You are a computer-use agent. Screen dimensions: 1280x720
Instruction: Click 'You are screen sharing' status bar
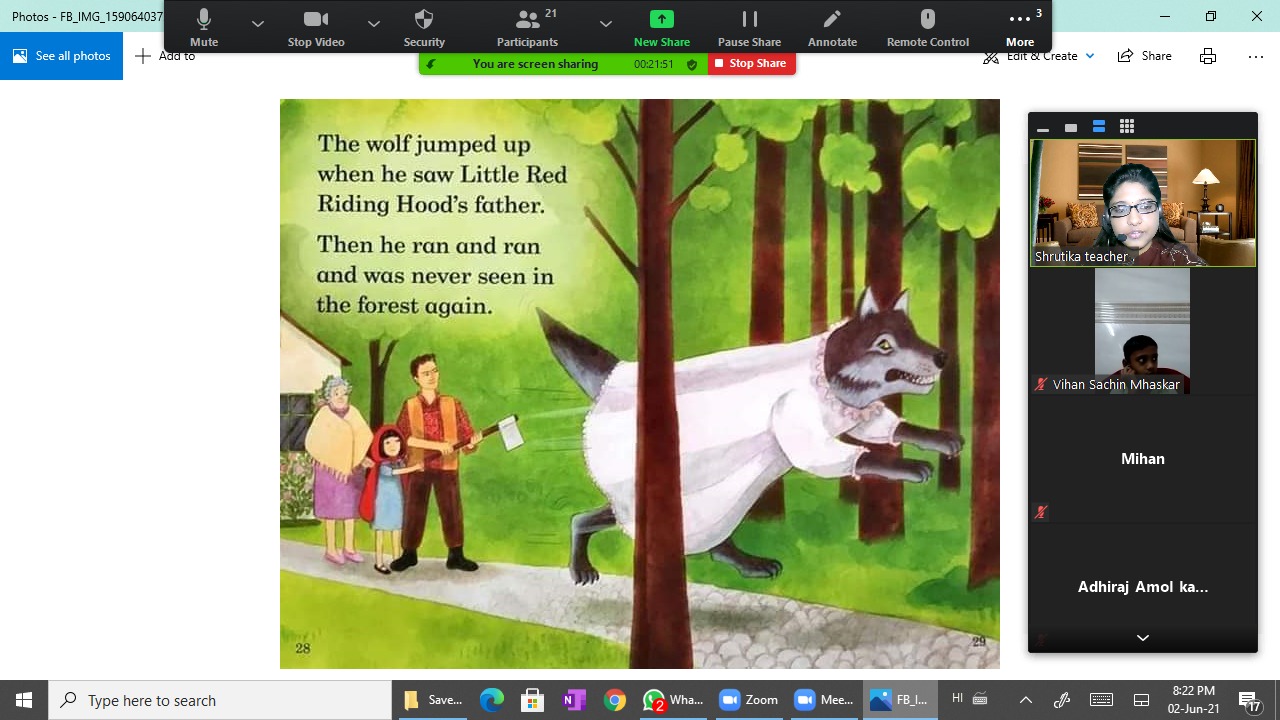535,64
